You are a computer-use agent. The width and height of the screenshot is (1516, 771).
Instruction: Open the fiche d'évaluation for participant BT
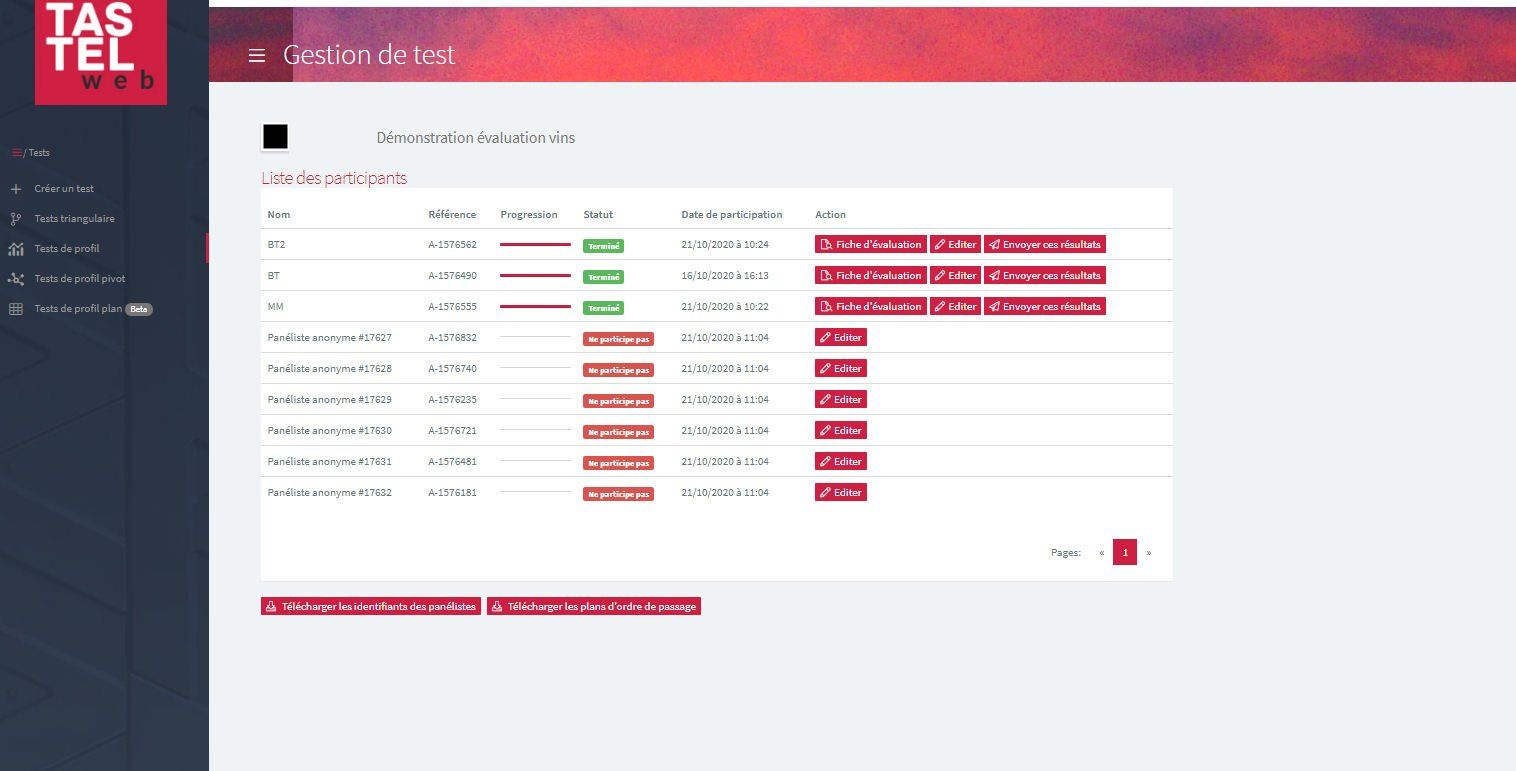pyautogui.click(x=870, y=275)
